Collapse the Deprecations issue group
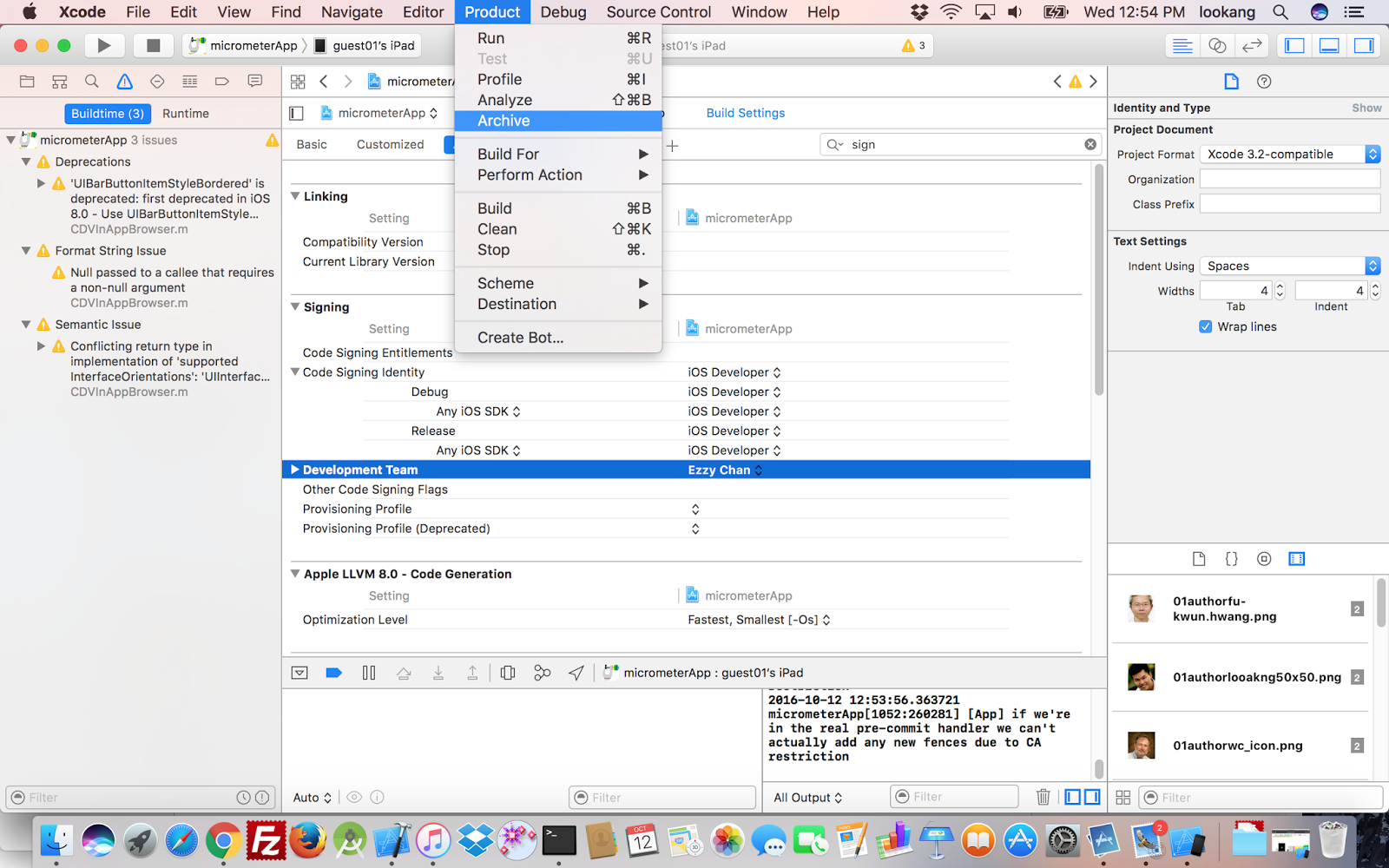The height and width of the screenshot is (868, 1389). pyautogui.click(x=26, y=162)
